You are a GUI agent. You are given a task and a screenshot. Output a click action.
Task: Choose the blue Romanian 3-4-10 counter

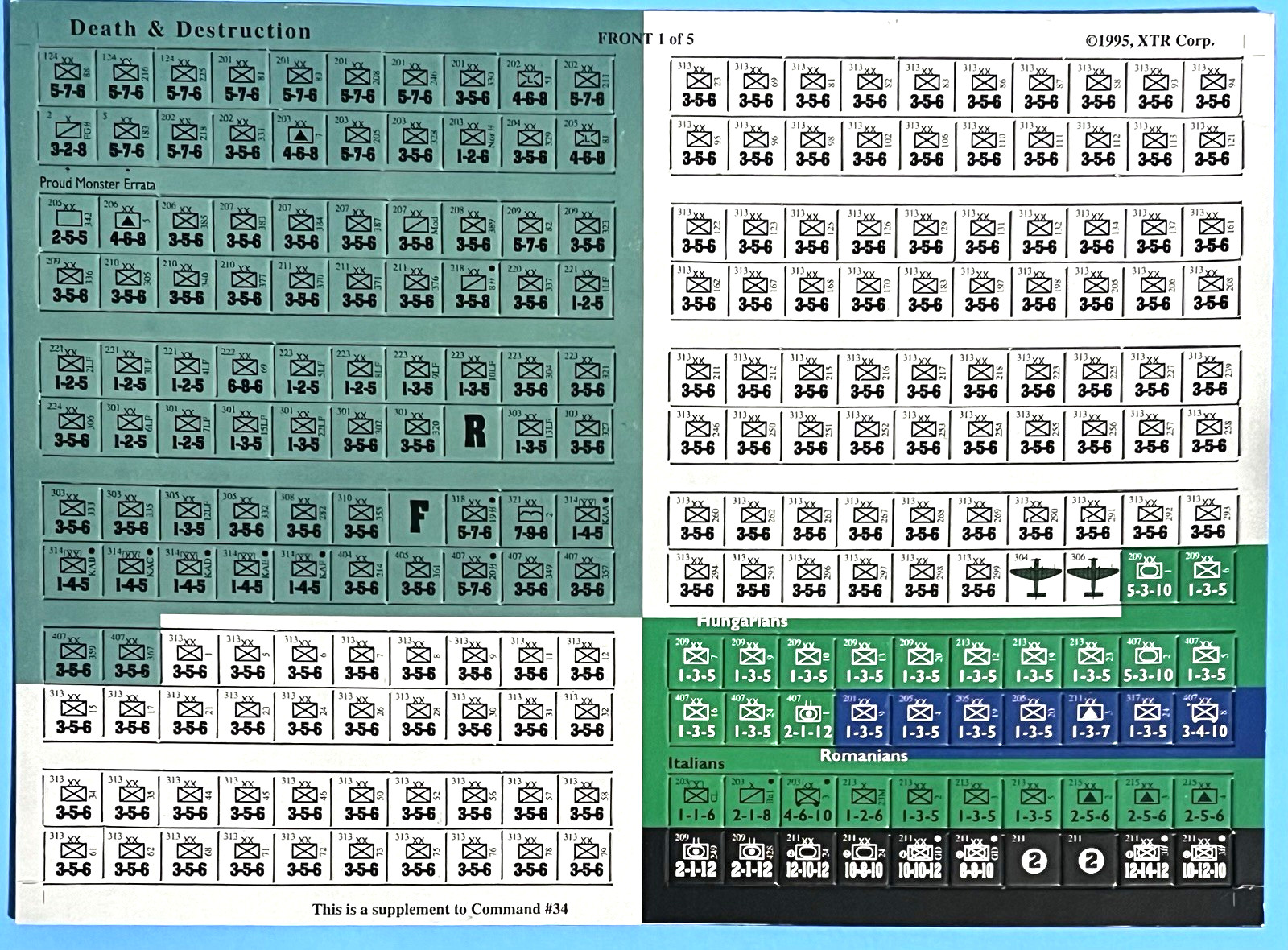(x=1204, y=717)
